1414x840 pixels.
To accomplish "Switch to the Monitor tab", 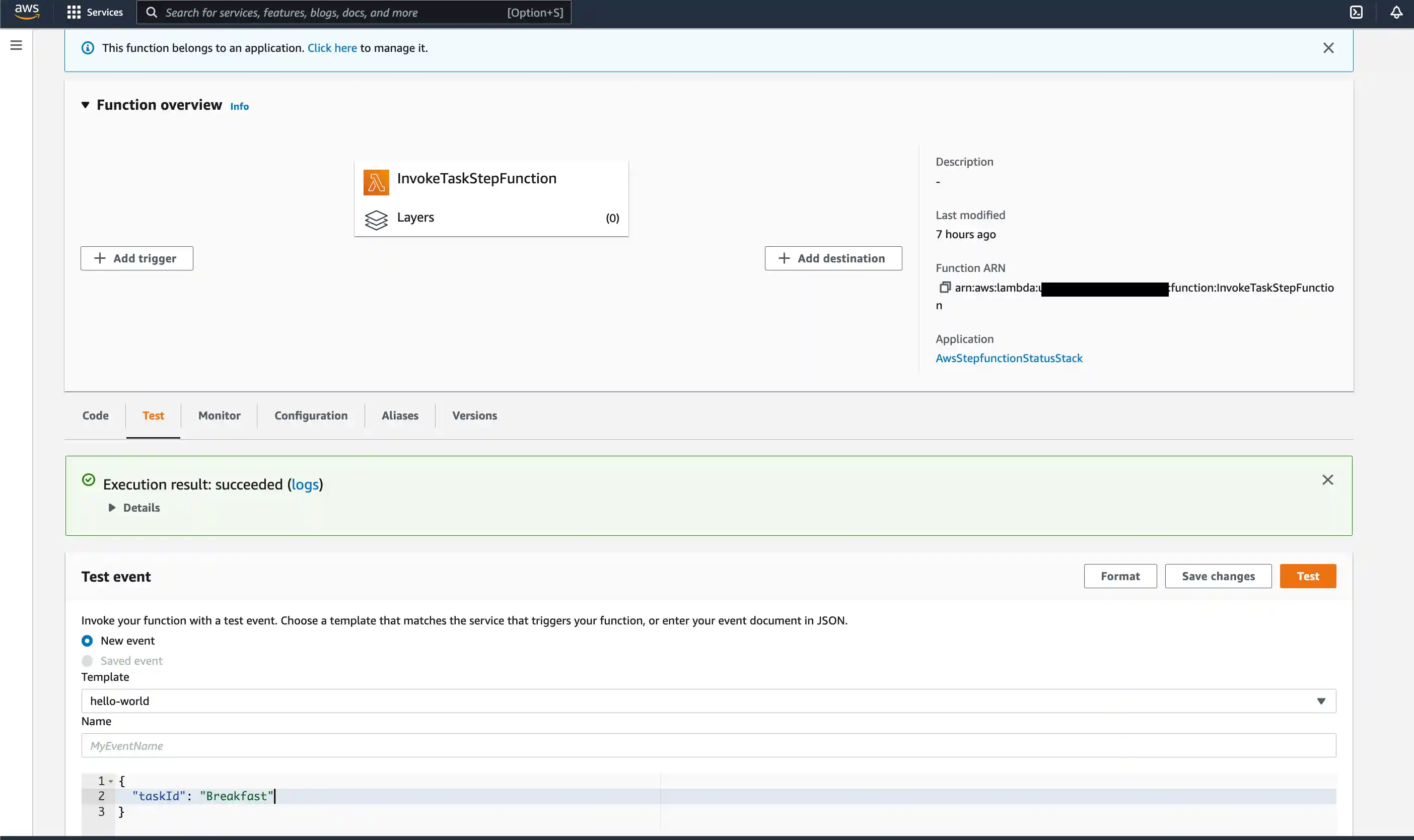I will 219,415.
